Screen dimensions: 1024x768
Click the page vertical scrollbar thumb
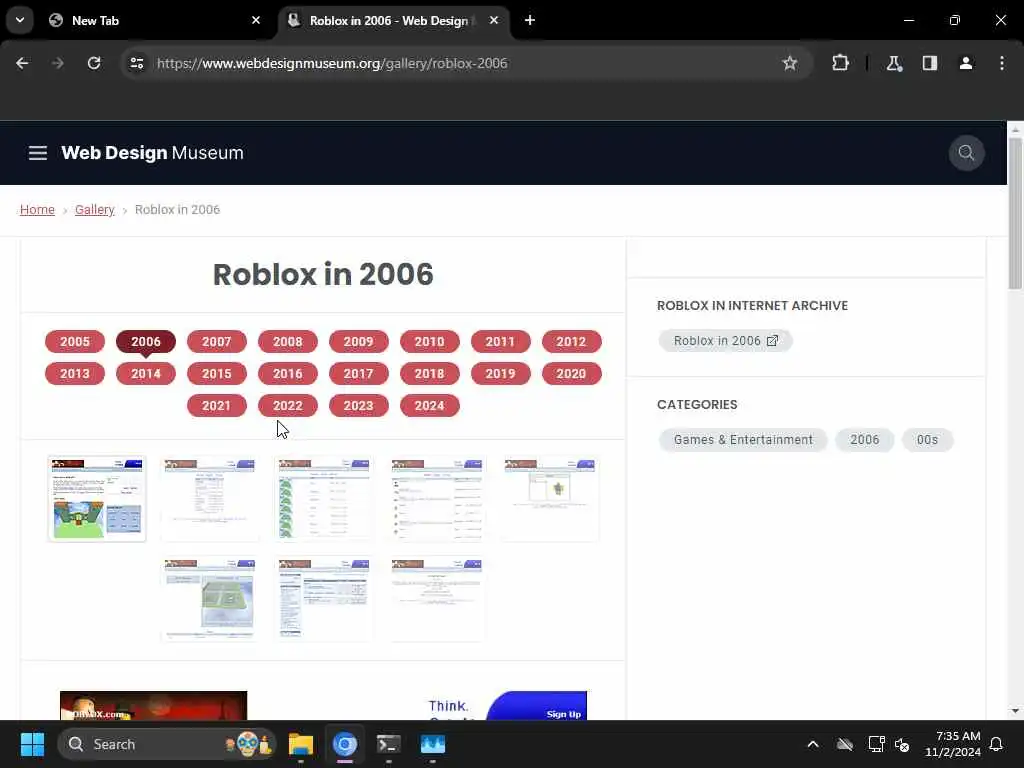click(x=1015, y=212)
